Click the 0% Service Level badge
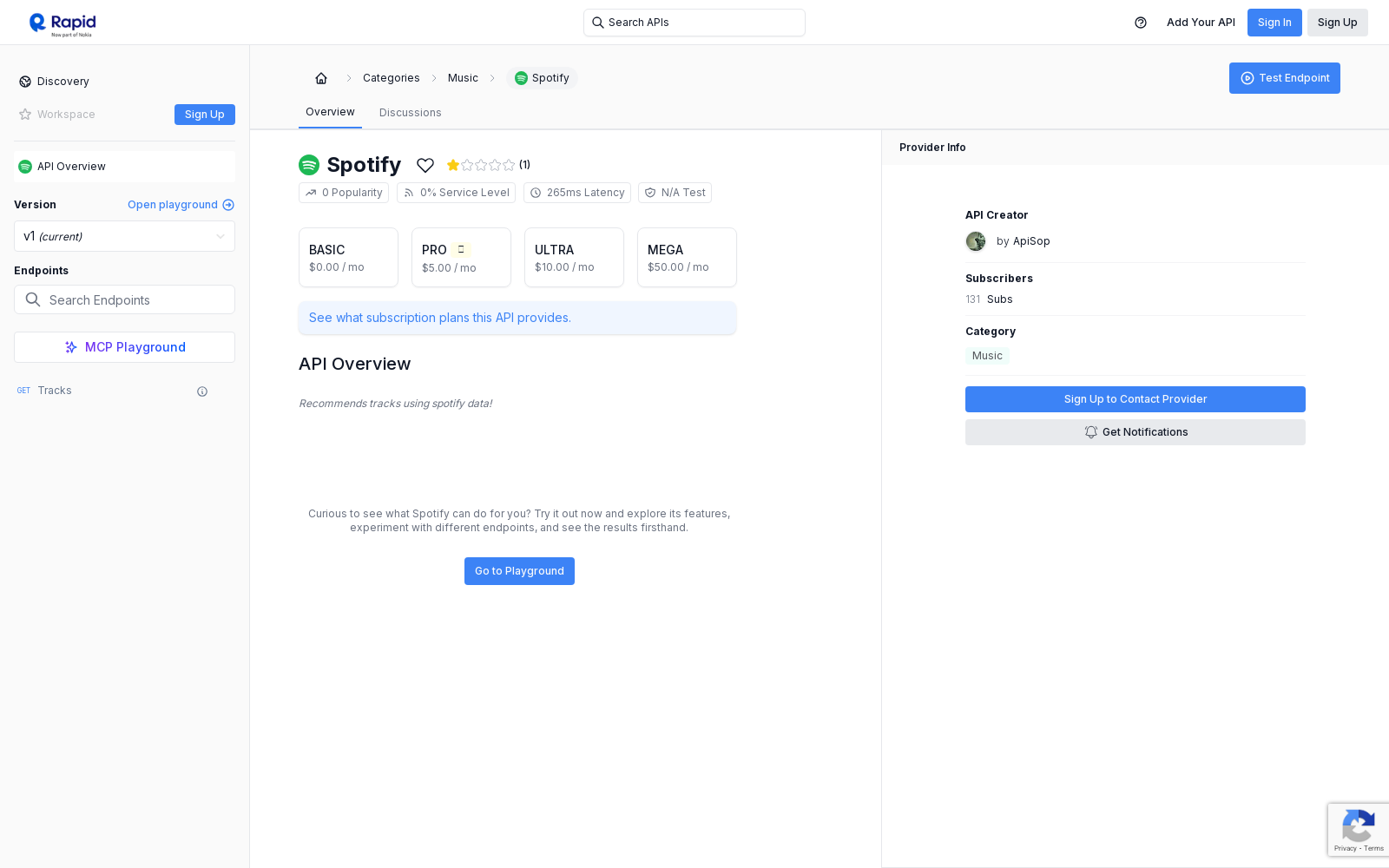 (x=456, y=193)
